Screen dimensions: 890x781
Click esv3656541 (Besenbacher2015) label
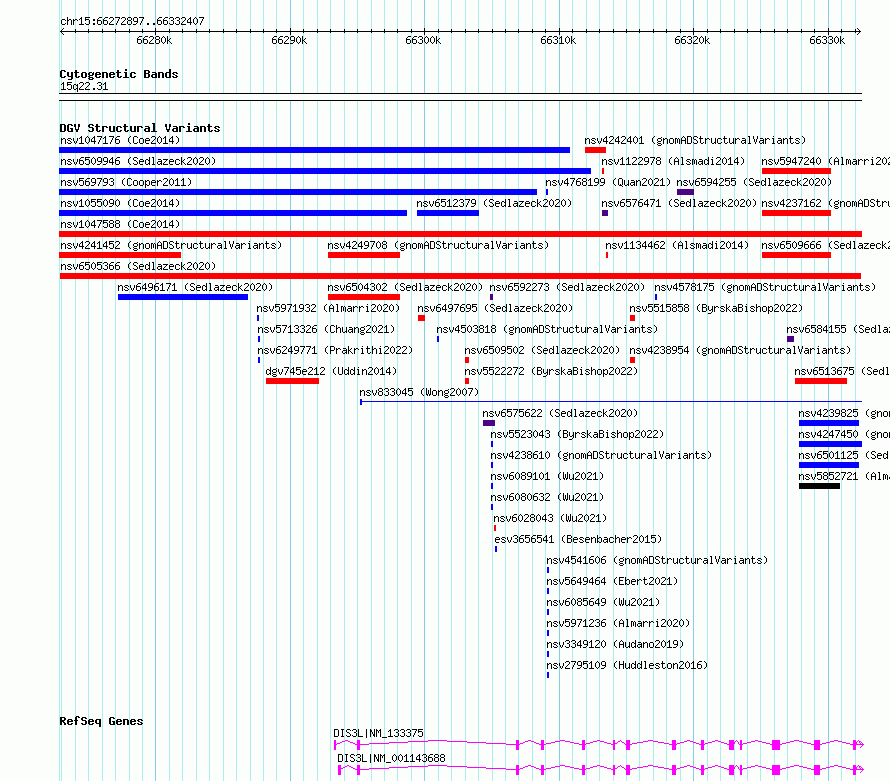click(578, 539)
